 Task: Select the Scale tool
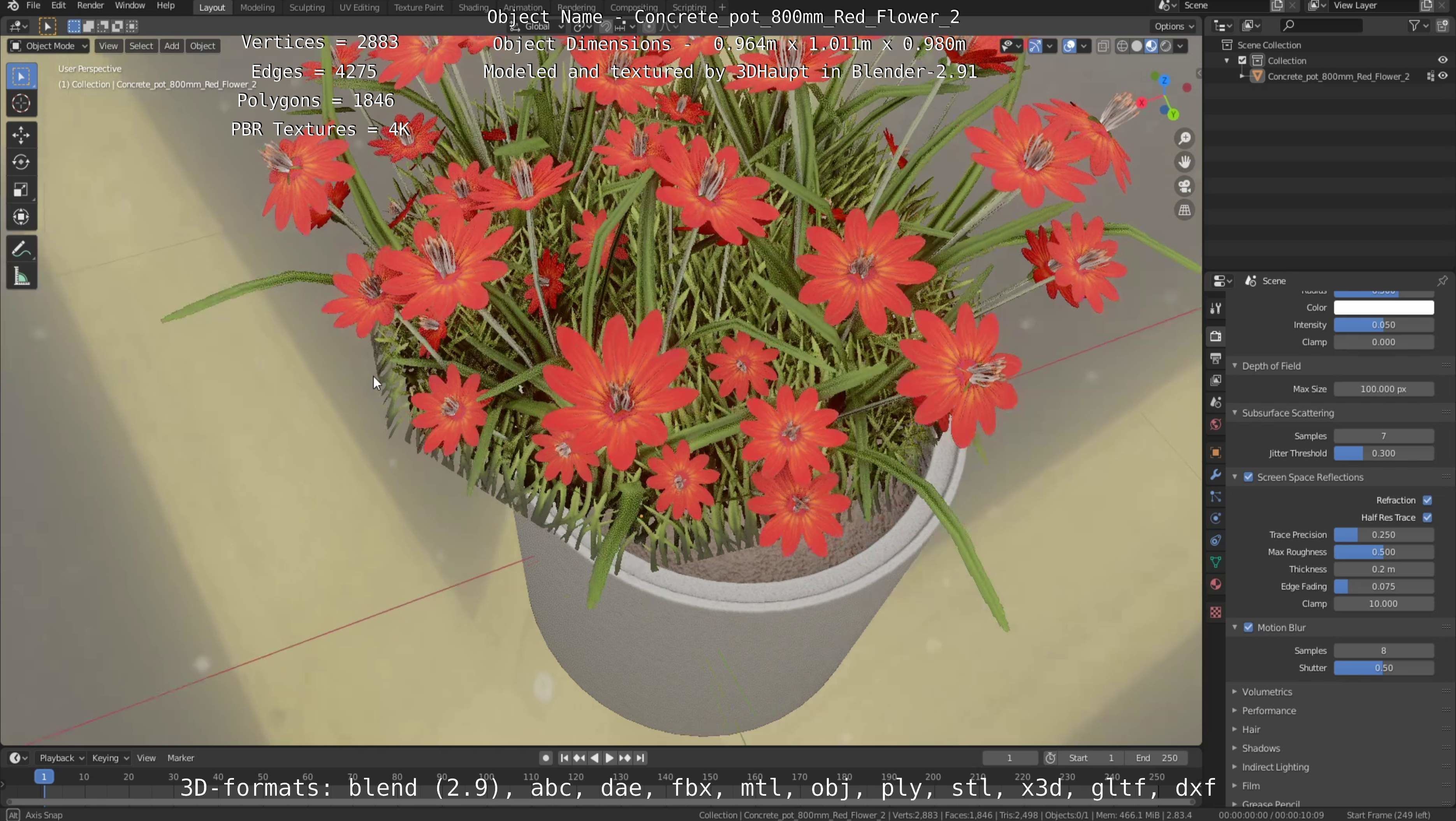pyautogui.click(x=21, y=190)
